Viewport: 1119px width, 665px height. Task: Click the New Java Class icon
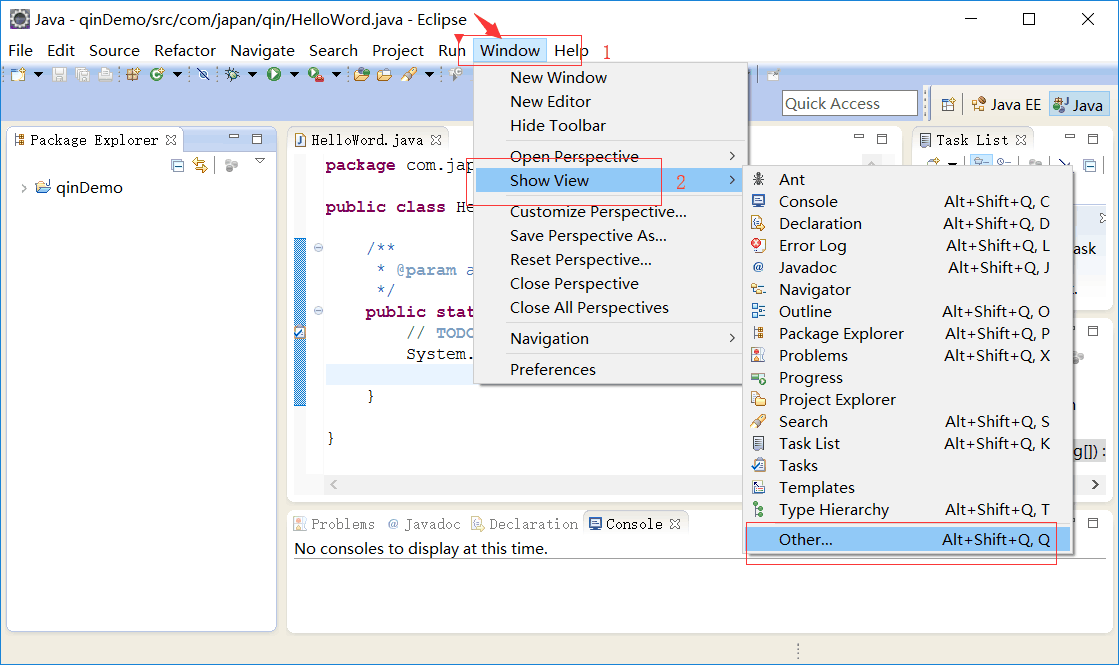(157, 74)
